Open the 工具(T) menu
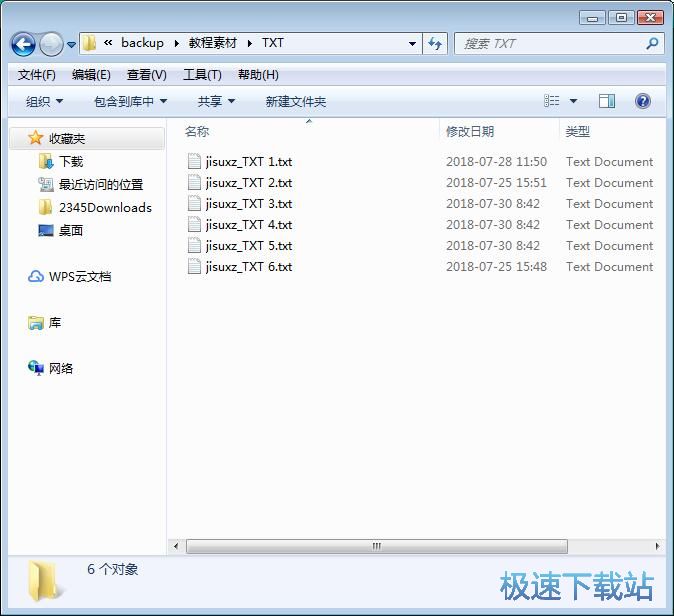This screenshot has width=674, height=616. (202, 75)
